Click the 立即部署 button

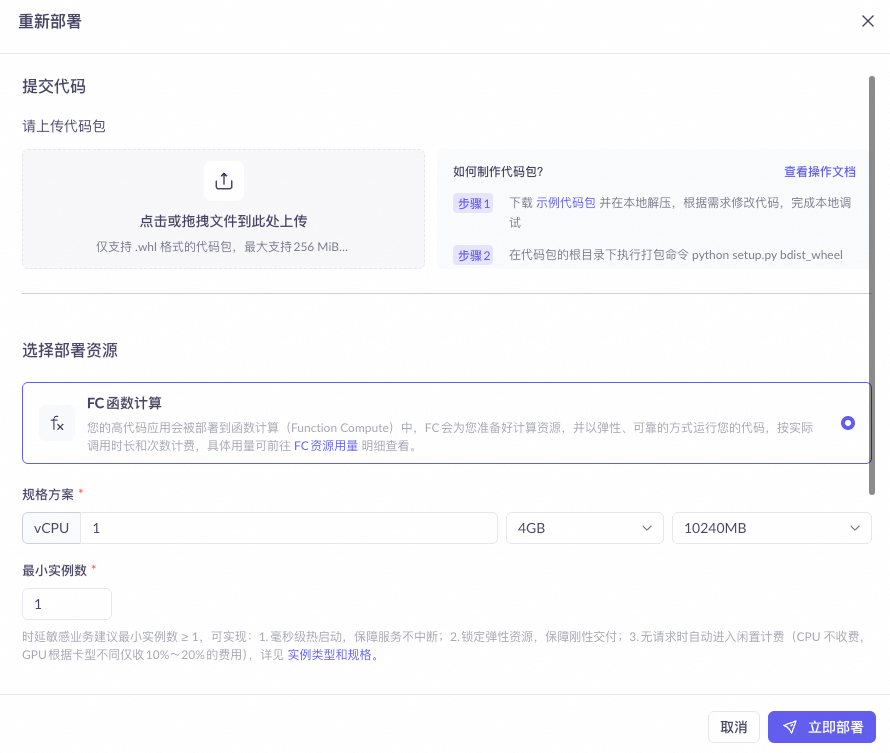(x=821, y=727)
